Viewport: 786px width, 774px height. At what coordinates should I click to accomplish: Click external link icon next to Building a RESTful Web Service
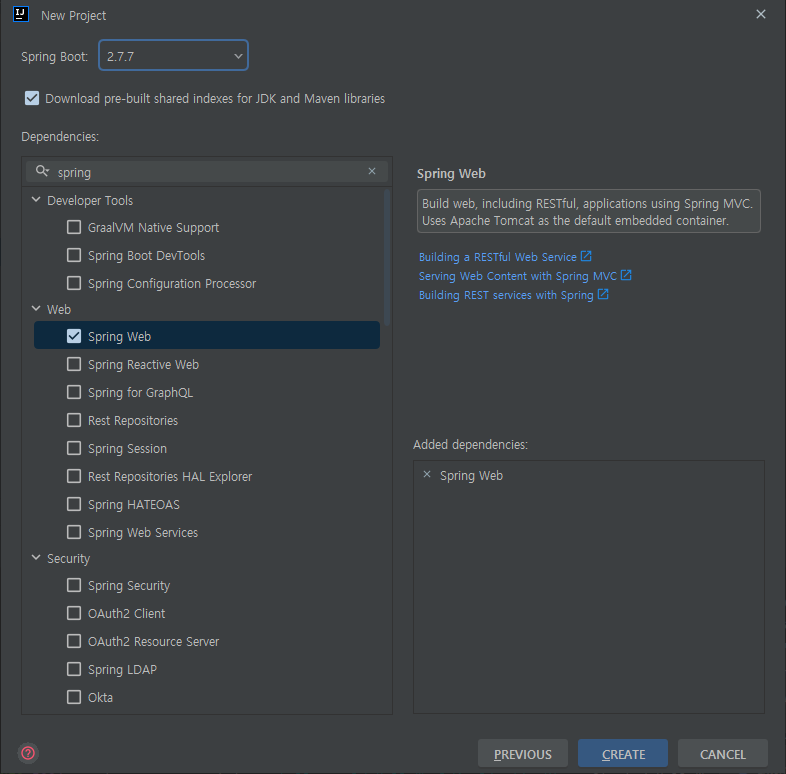(586, 256)
